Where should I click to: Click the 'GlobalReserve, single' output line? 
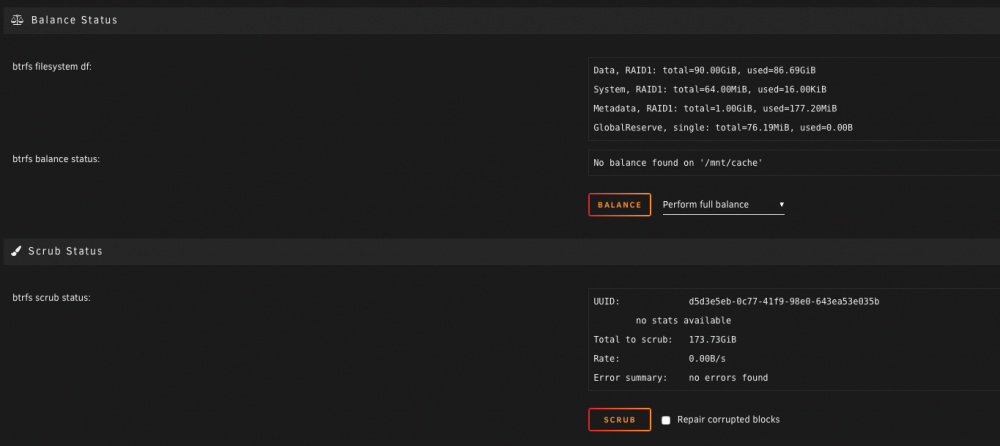tap(723, 128)
